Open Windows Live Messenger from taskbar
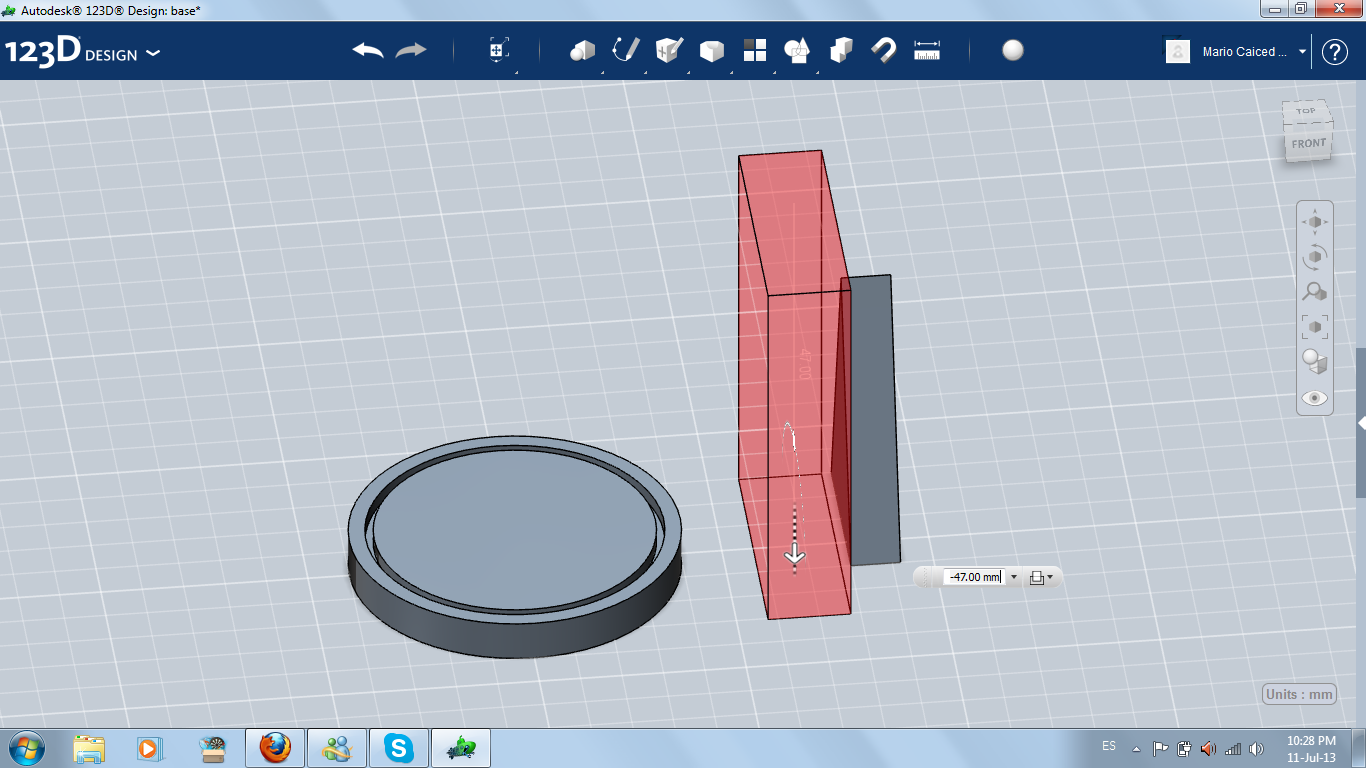 click(337, 748)
